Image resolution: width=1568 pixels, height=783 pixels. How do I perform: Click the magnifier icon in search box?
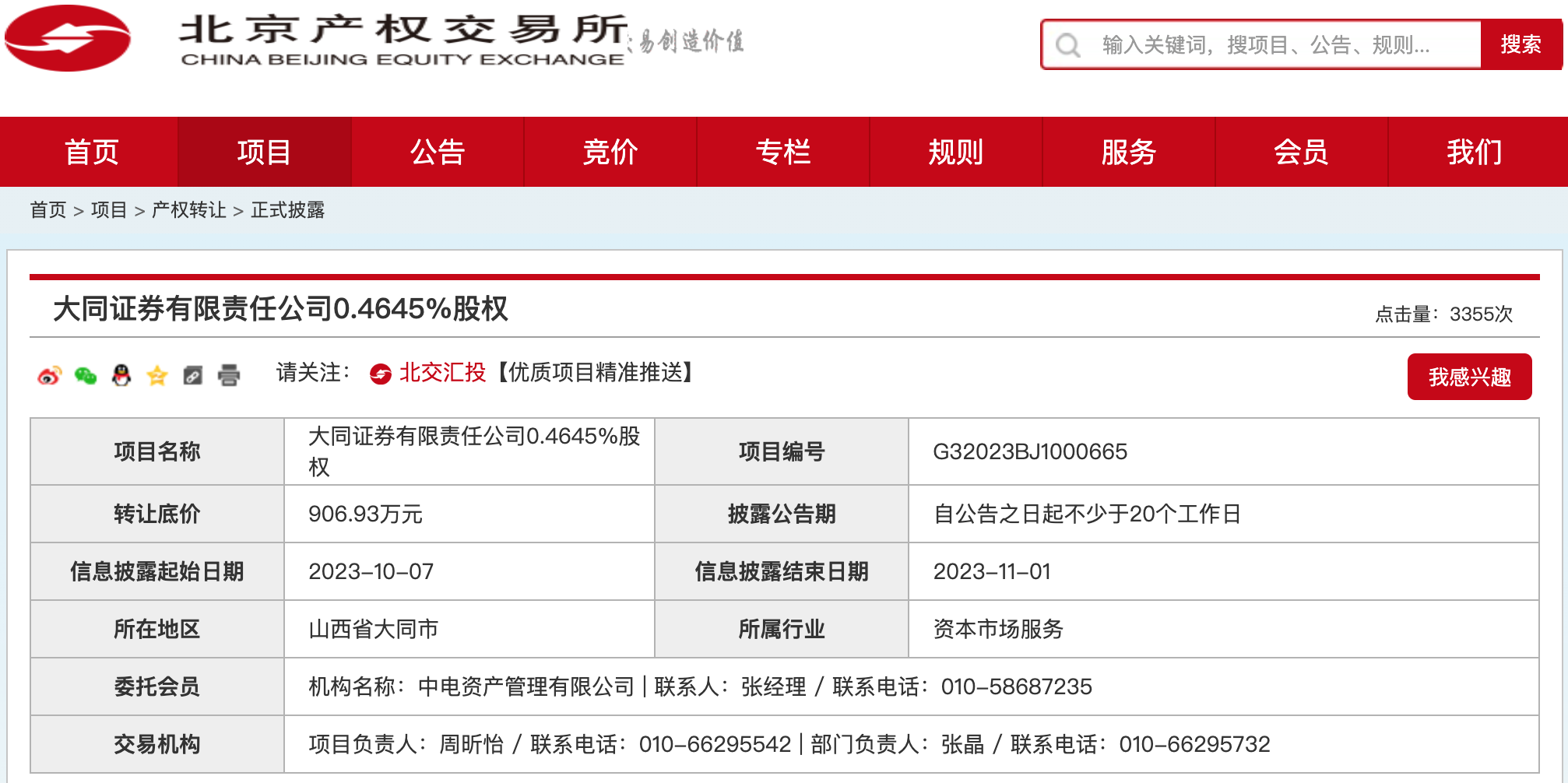(1067, 45)
